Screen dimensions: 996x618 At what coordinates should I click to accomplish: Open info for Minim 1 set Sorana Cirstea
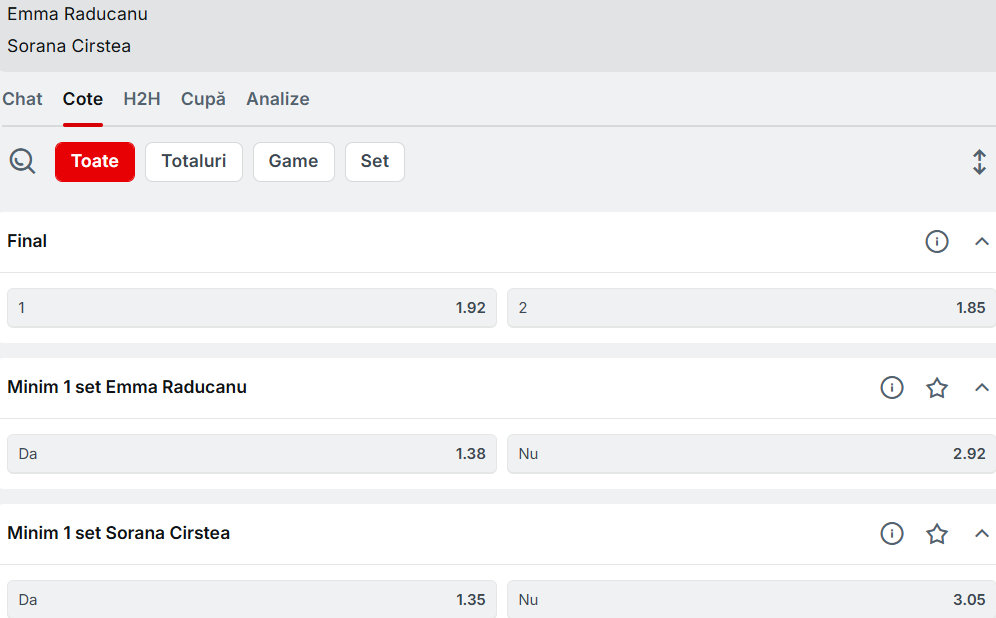(892, 534)
